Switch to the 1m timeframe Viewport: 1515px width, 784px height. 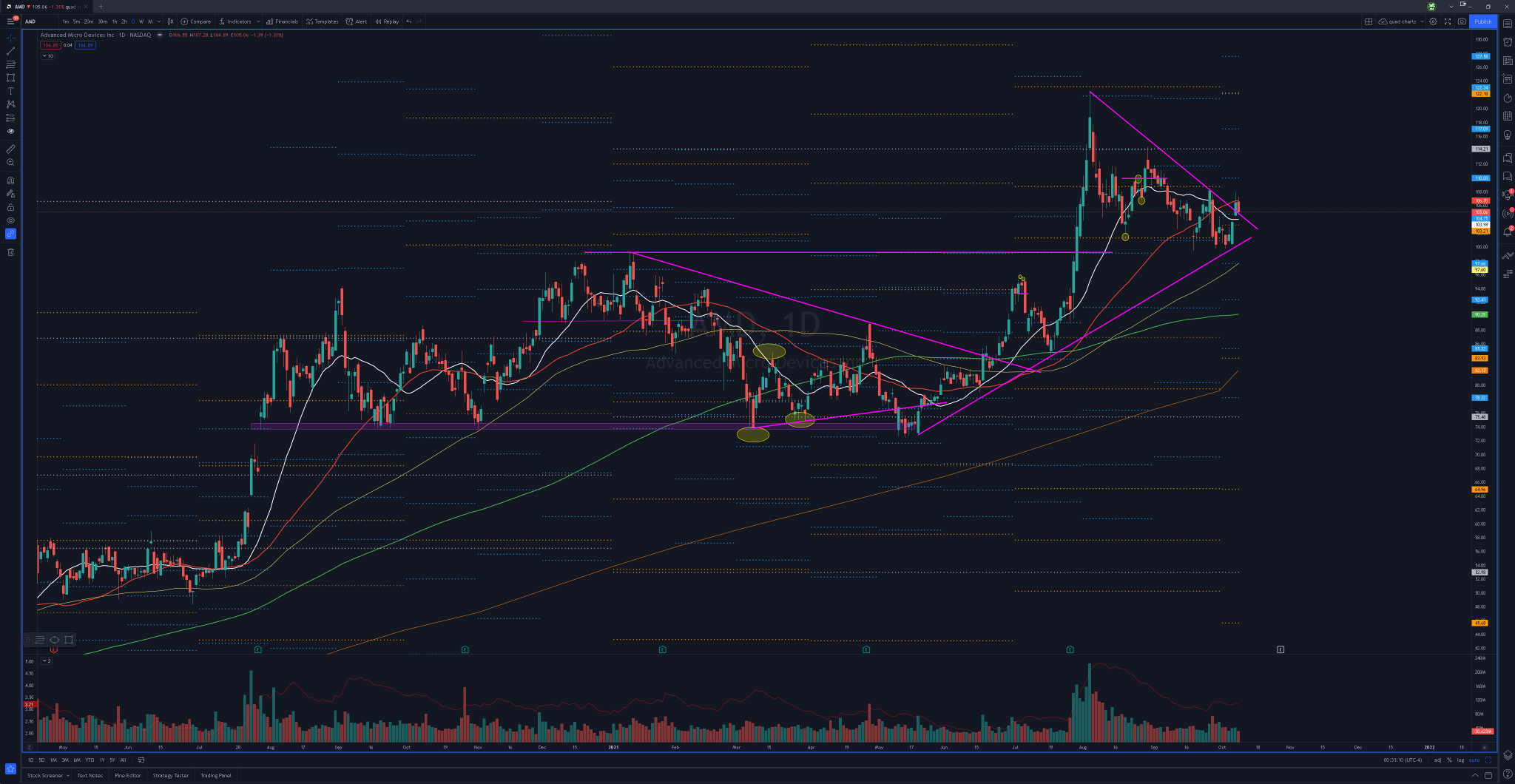[x=66, y=21]
